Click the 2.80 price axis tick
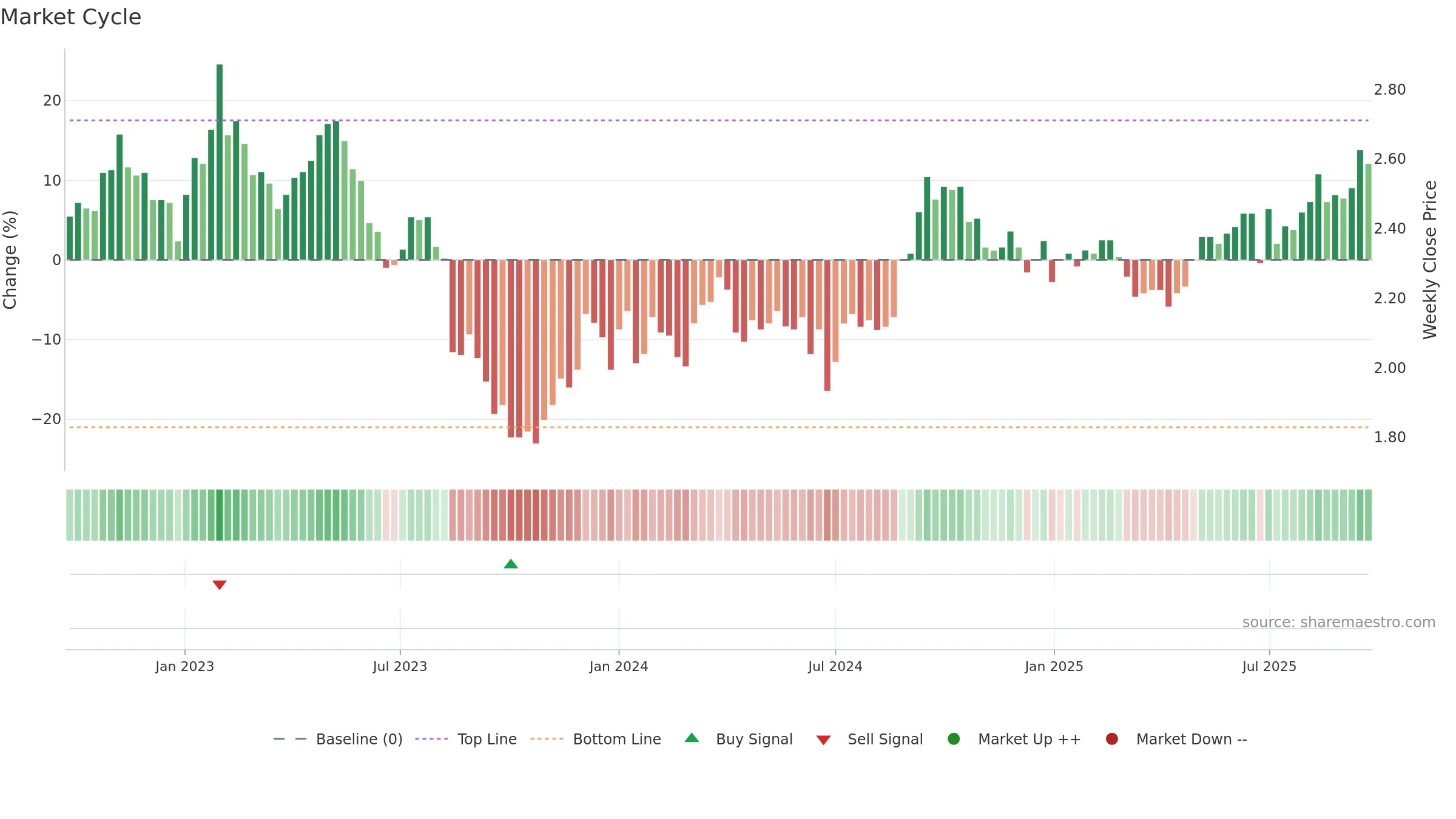Screen dimensions: 1456x819 point(1390,90)
